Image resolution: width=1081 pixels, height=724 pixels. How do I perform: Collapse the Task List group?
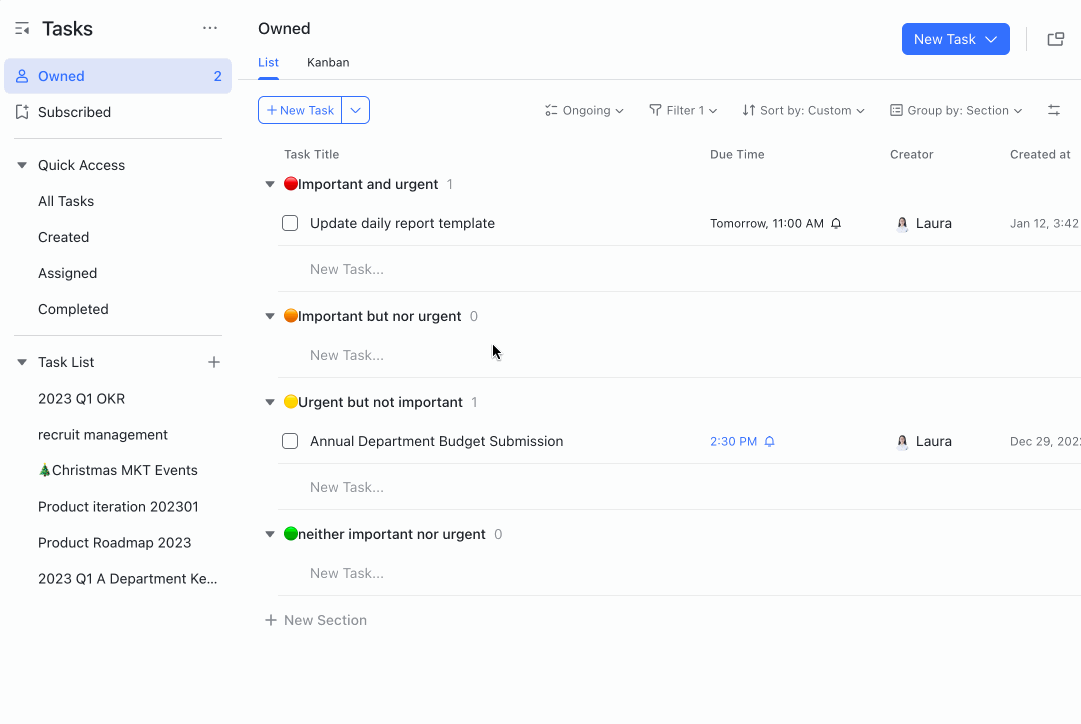coord(22,362)
